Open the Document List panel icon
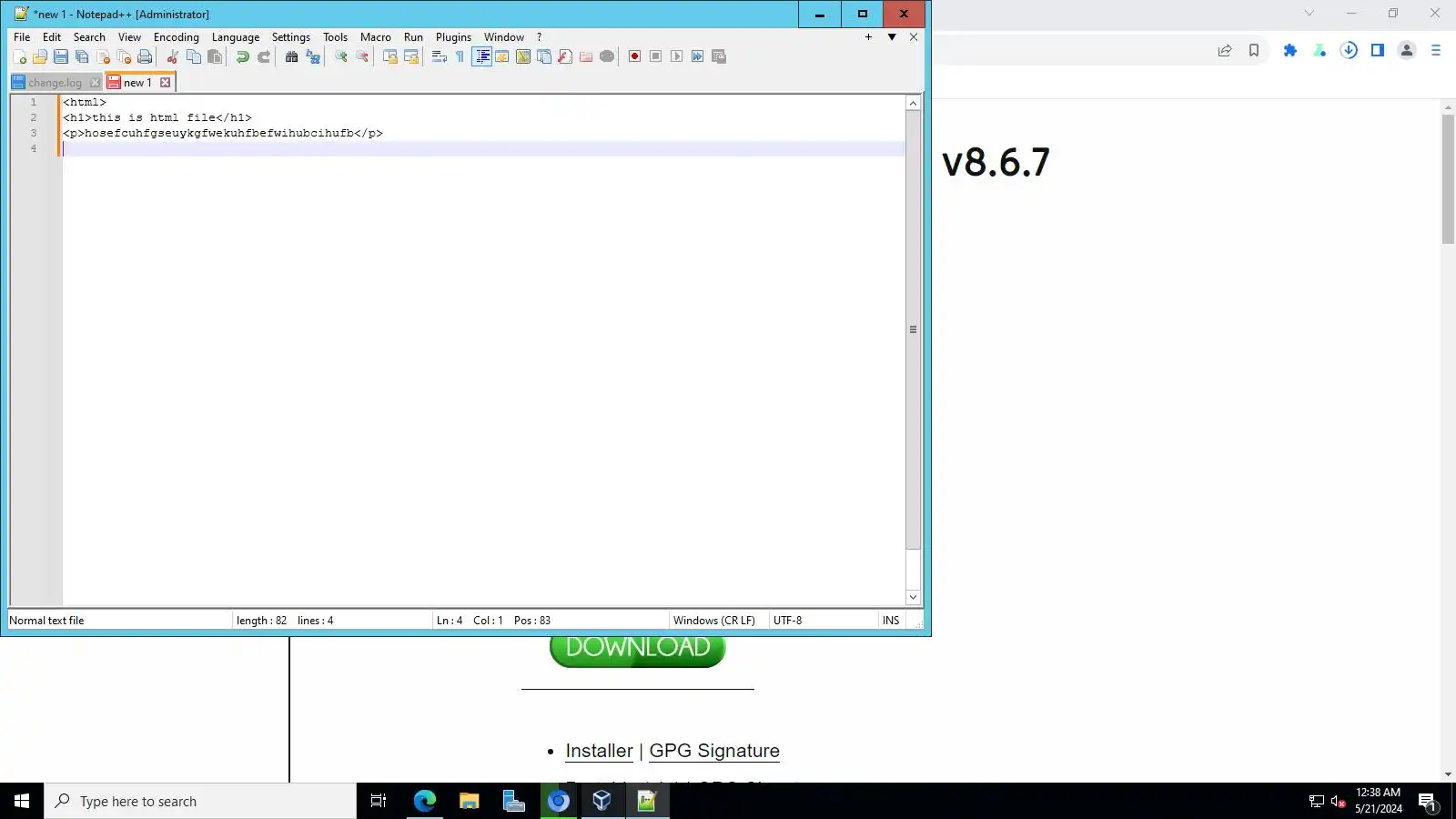Screen dimensions: 1456x819 point(544,56)
